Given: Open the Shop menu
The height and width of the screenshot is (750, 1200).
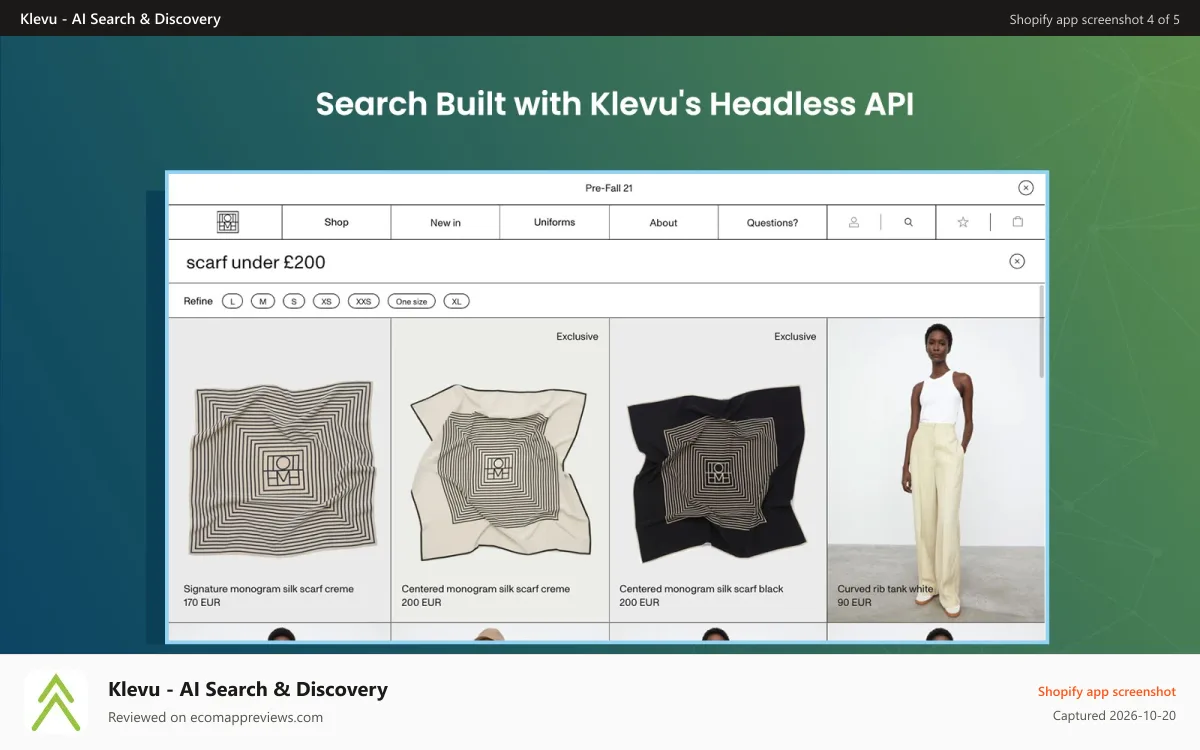Looking at the screenshot, I should 336,222.
